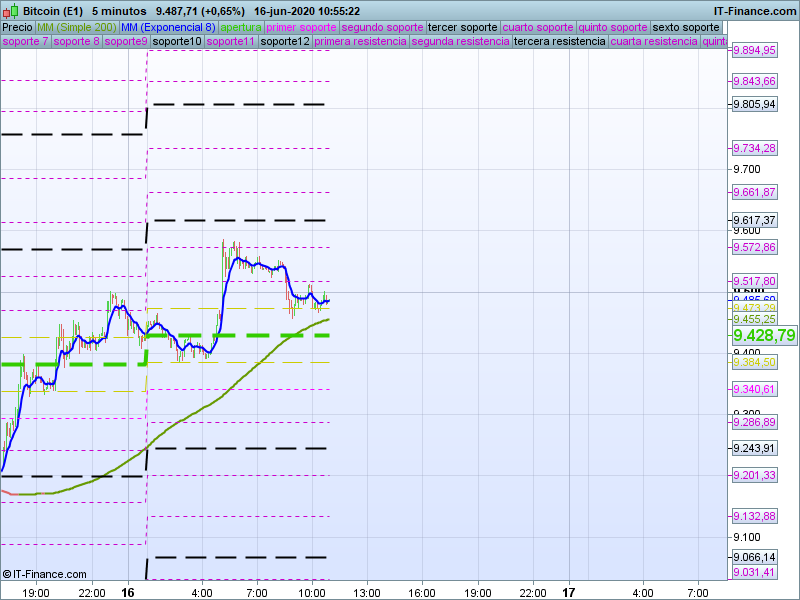Select the Precio legend label
800x600 pixels.
click(17, 27)
